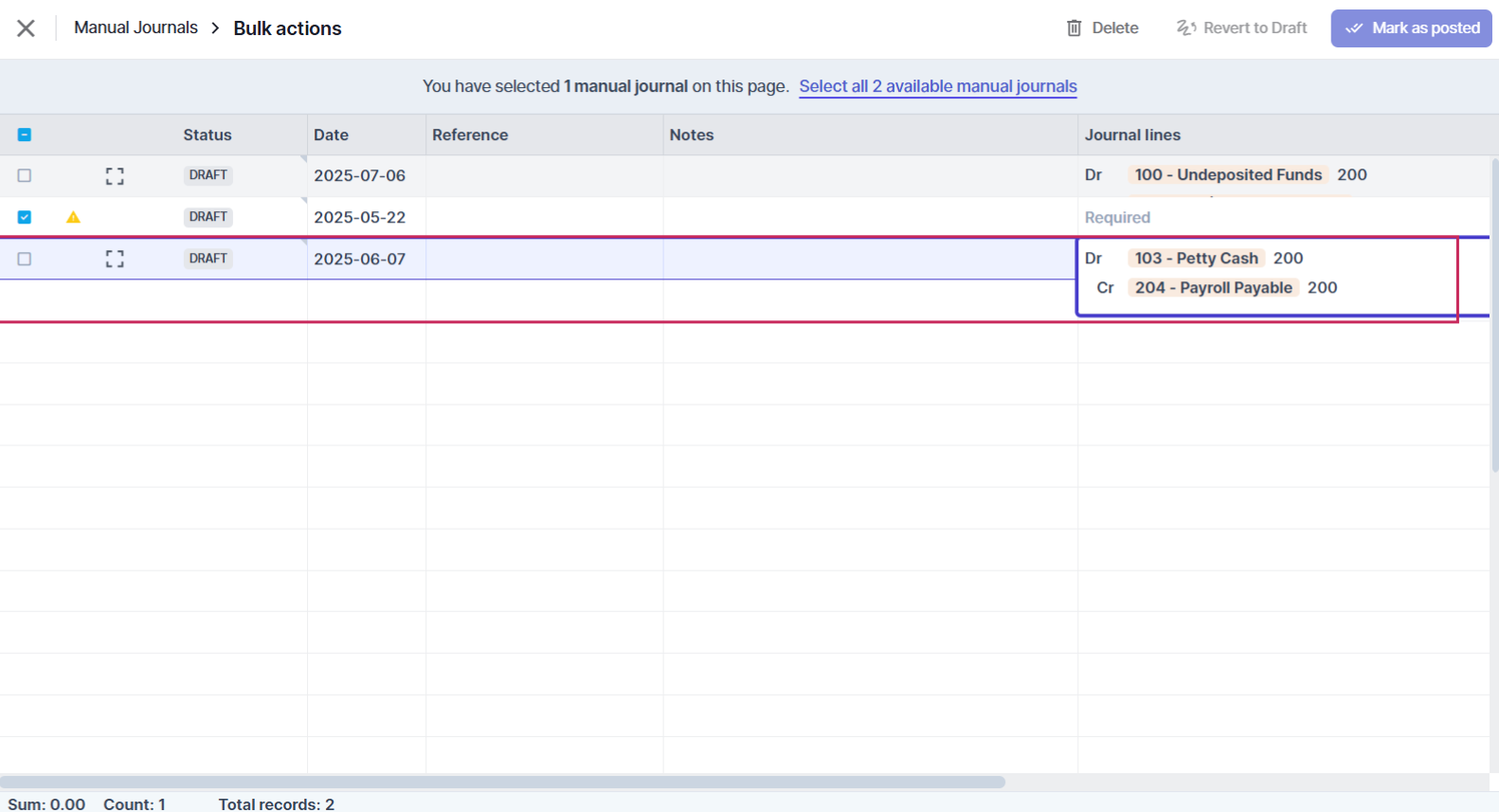Click DRAFT status of 2025-06-07 row

(208, 259)
